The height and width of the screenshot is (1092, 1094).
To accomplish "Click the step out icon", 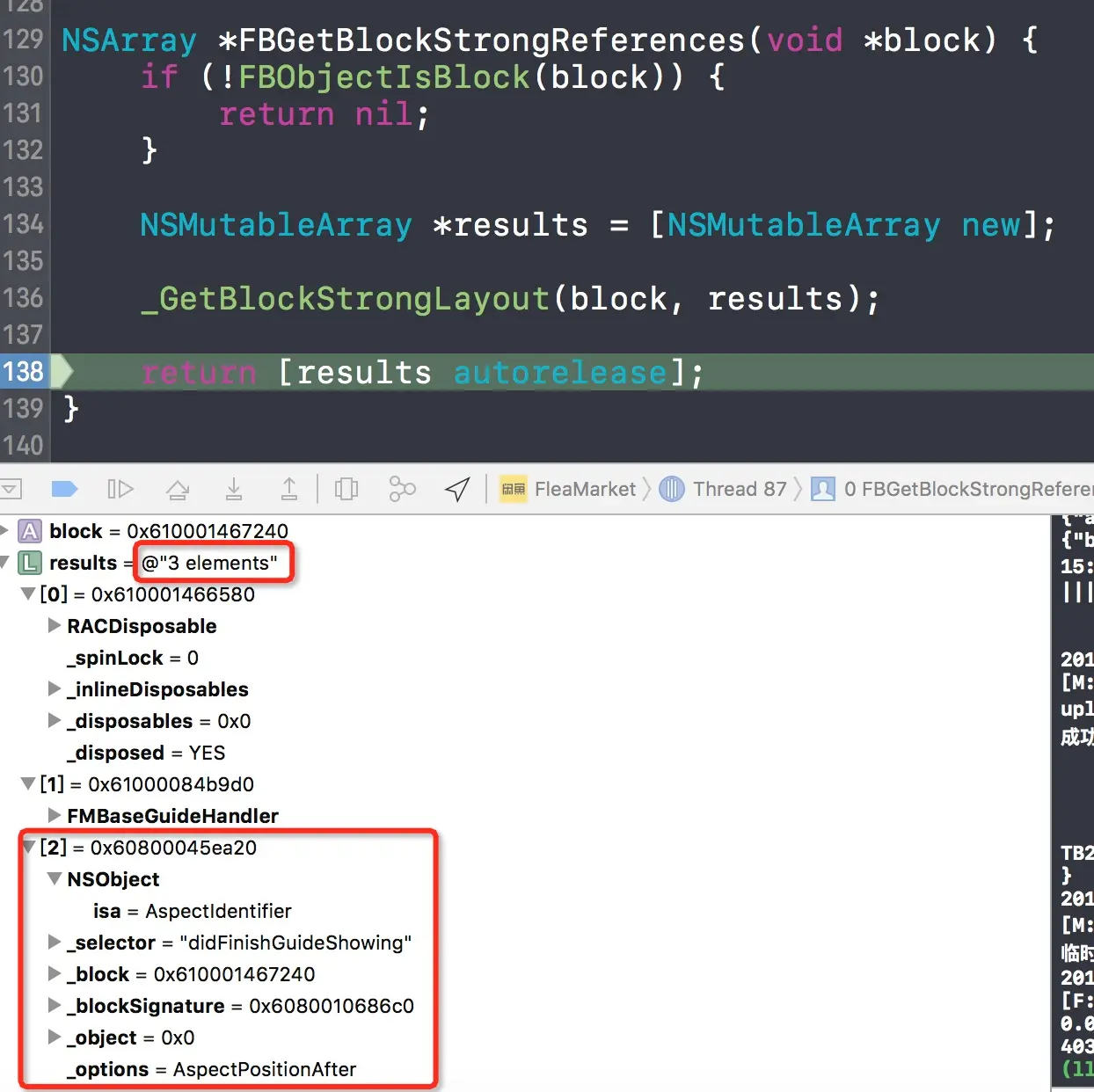I will [x=289, y=489].
